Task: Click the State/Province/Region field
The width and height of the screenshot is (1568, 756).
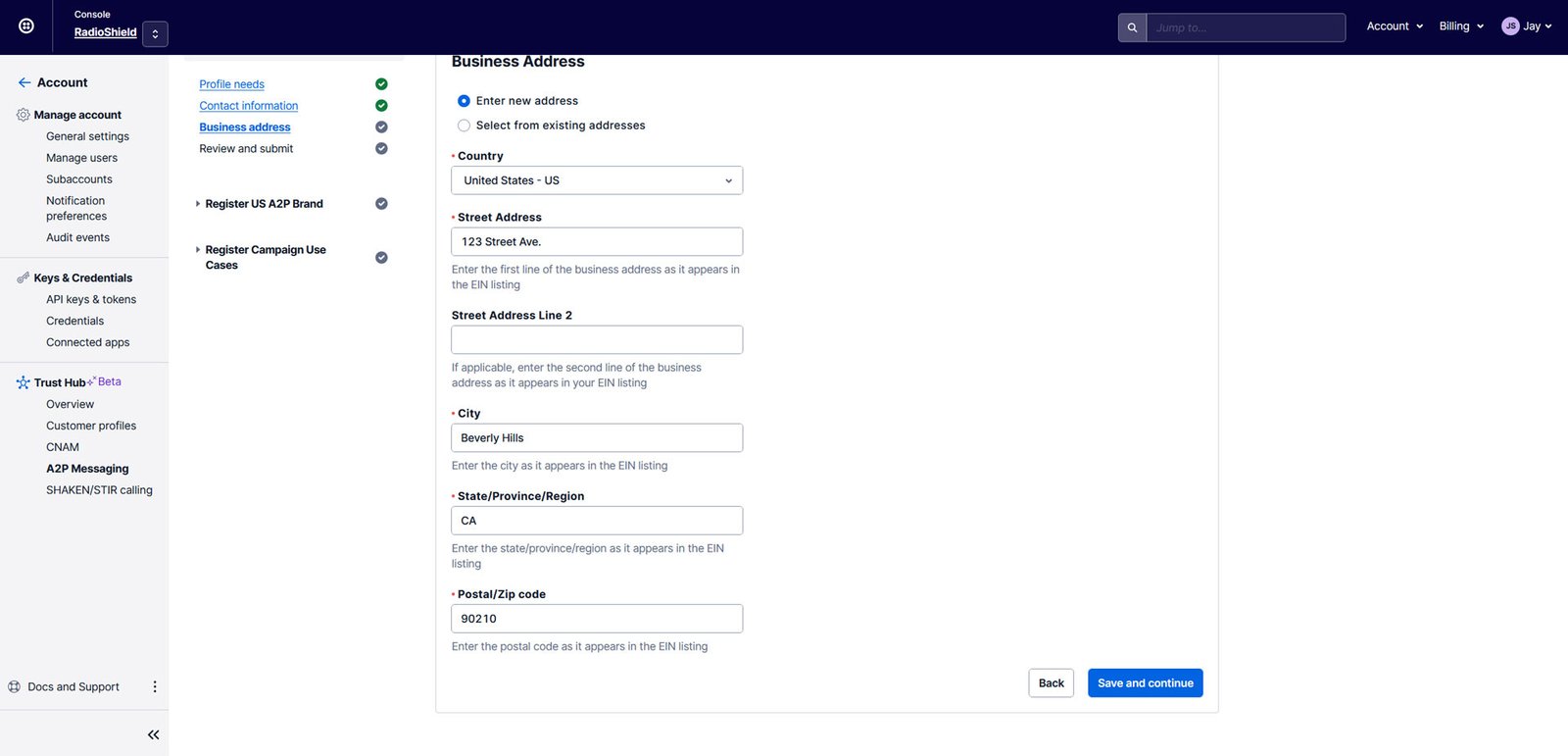Action: (x=597, y=521)
